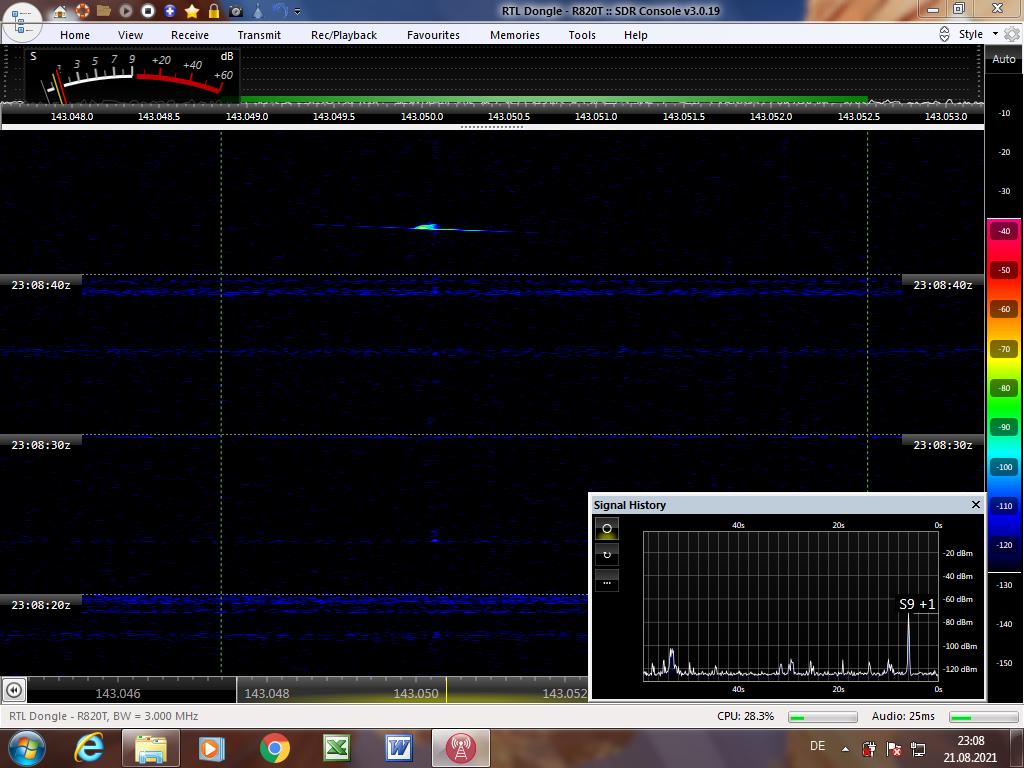Open the Home ribbon tab
This screenshot has height=768, width=1024.
75,35
